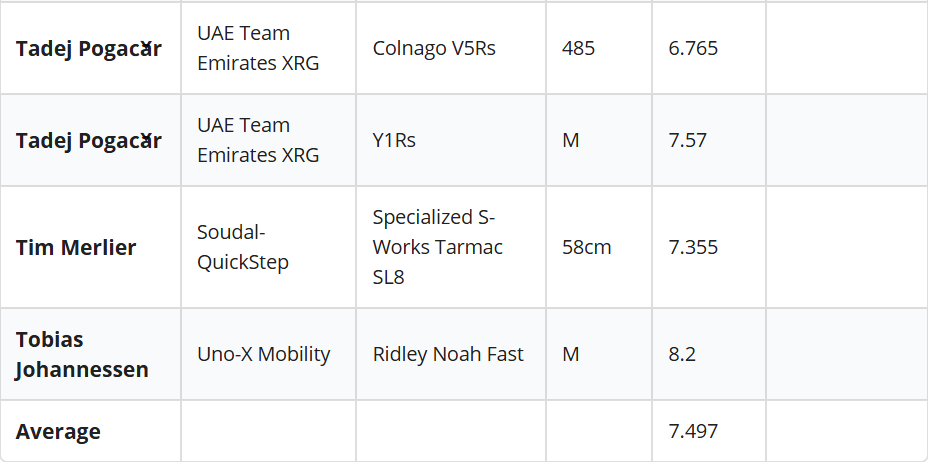The height and width of the screenshot is (462, 928).
Task: Click the 7.497 average weight value
Action: click(x=693, y=431)
